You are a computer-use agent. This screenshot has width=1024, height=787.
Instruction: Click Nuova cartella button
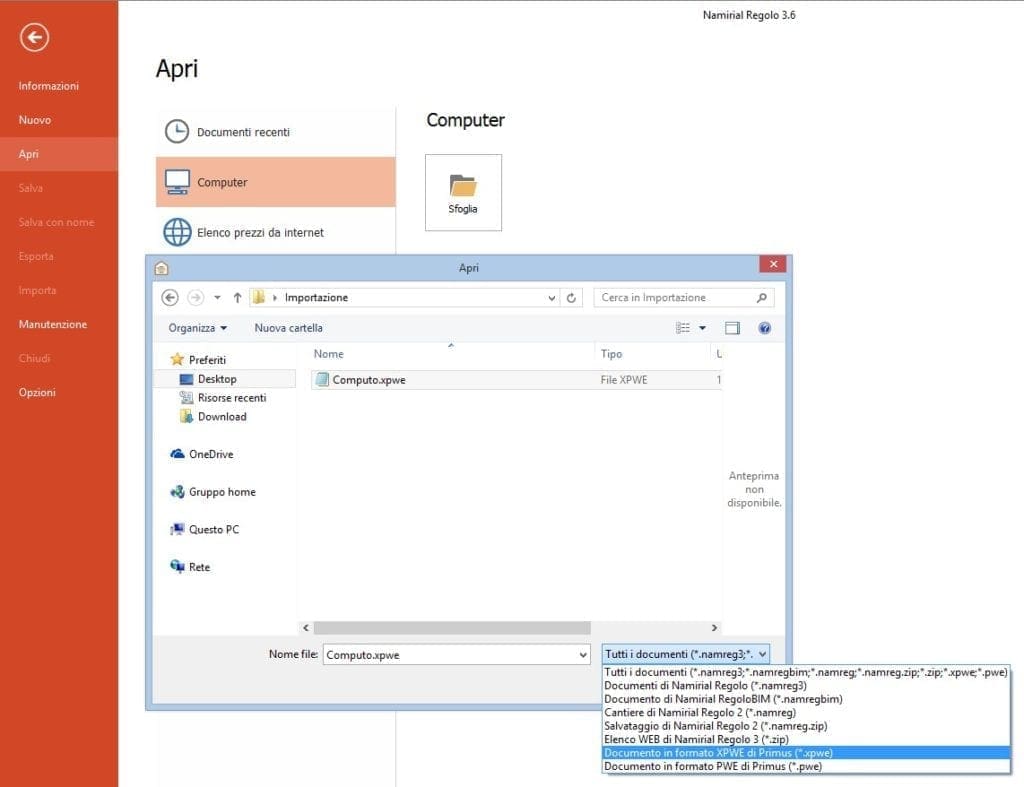tap(288, 328)
